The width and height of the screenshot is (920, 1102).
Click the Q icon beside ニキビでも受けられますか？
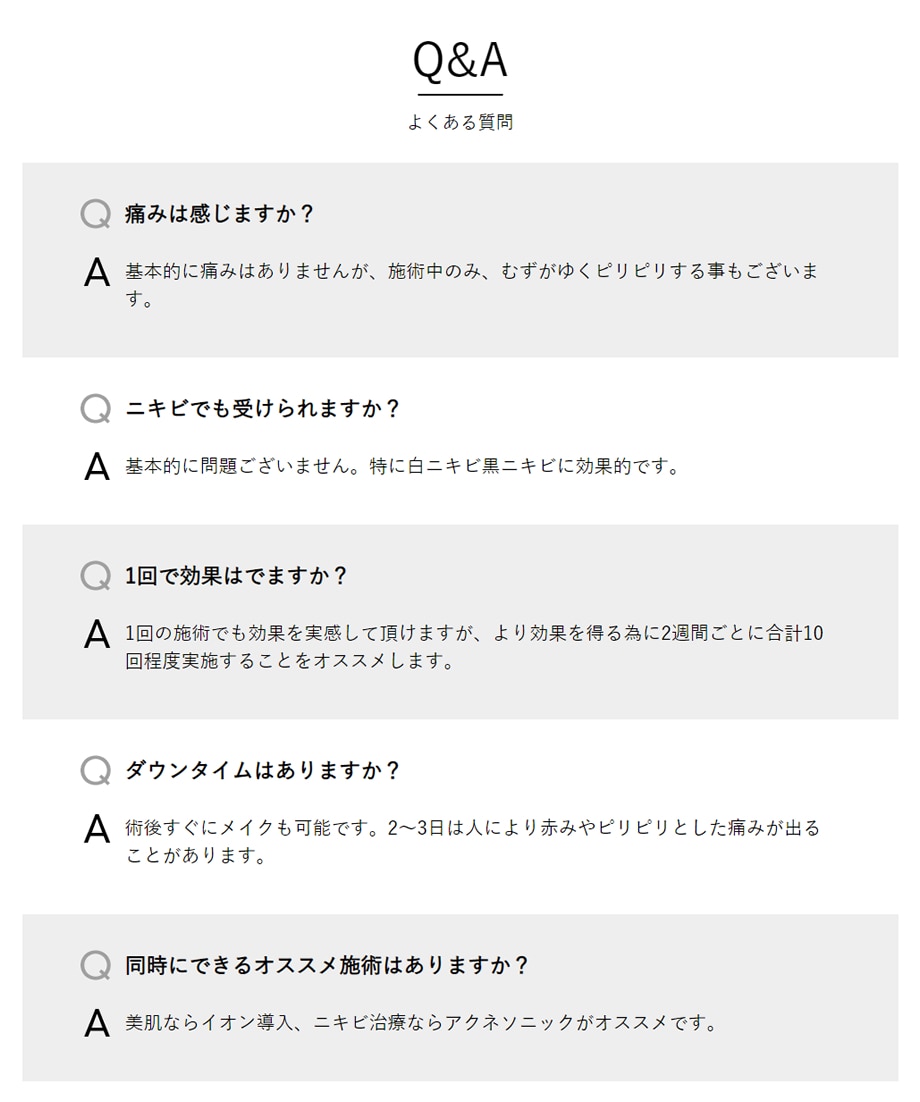[x=96, y=408]
